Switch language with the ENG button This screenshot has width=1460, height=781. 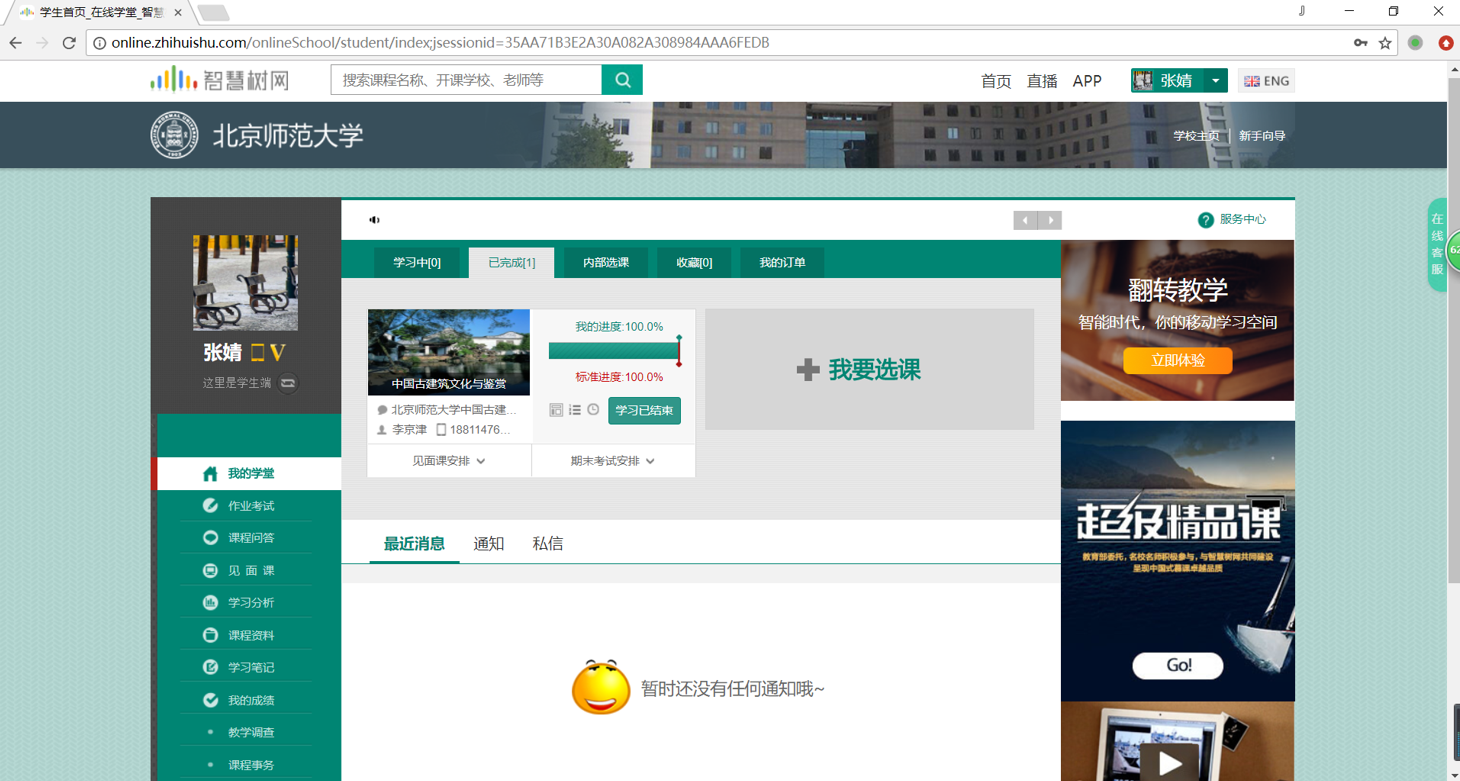coord(1266,81)
